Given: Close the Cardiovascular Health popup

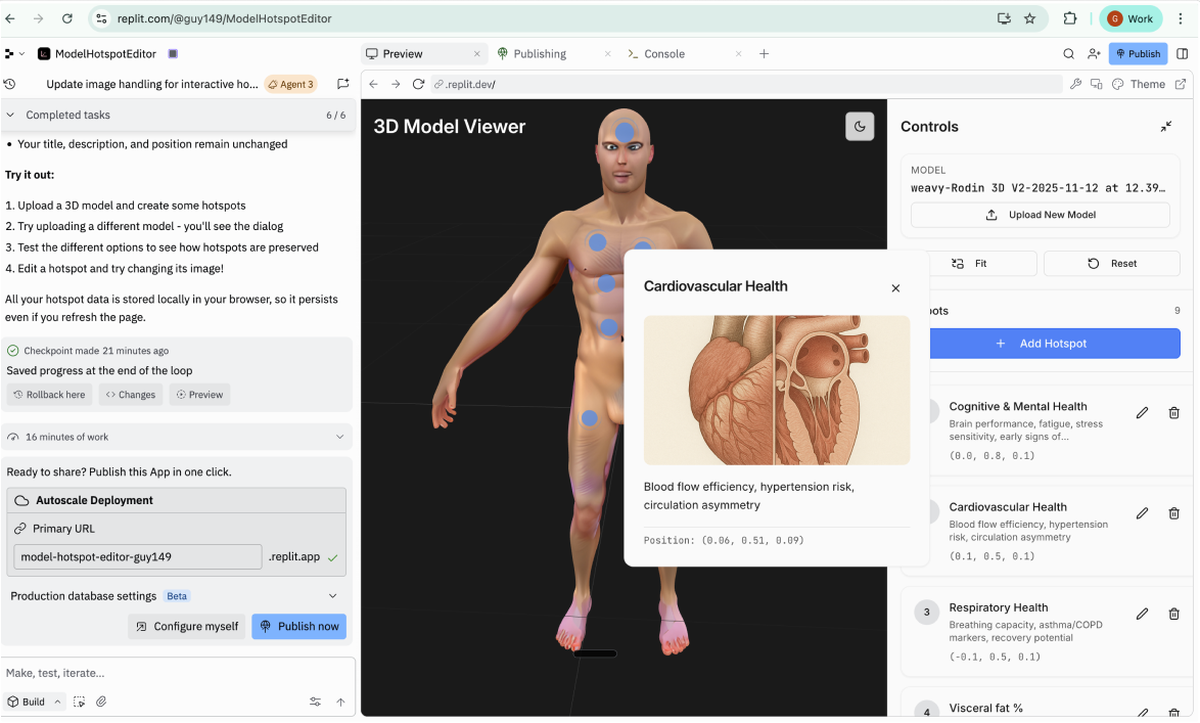Looking at the screenshot, I should click(x=895, y=288).
